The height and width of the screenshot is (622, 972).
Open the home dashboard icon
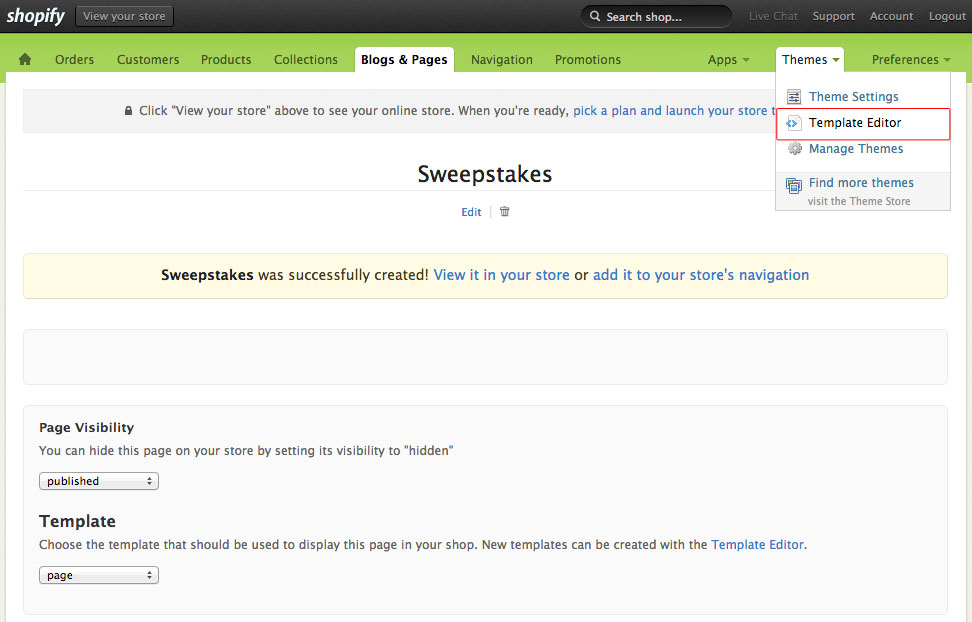click(25, 59)
